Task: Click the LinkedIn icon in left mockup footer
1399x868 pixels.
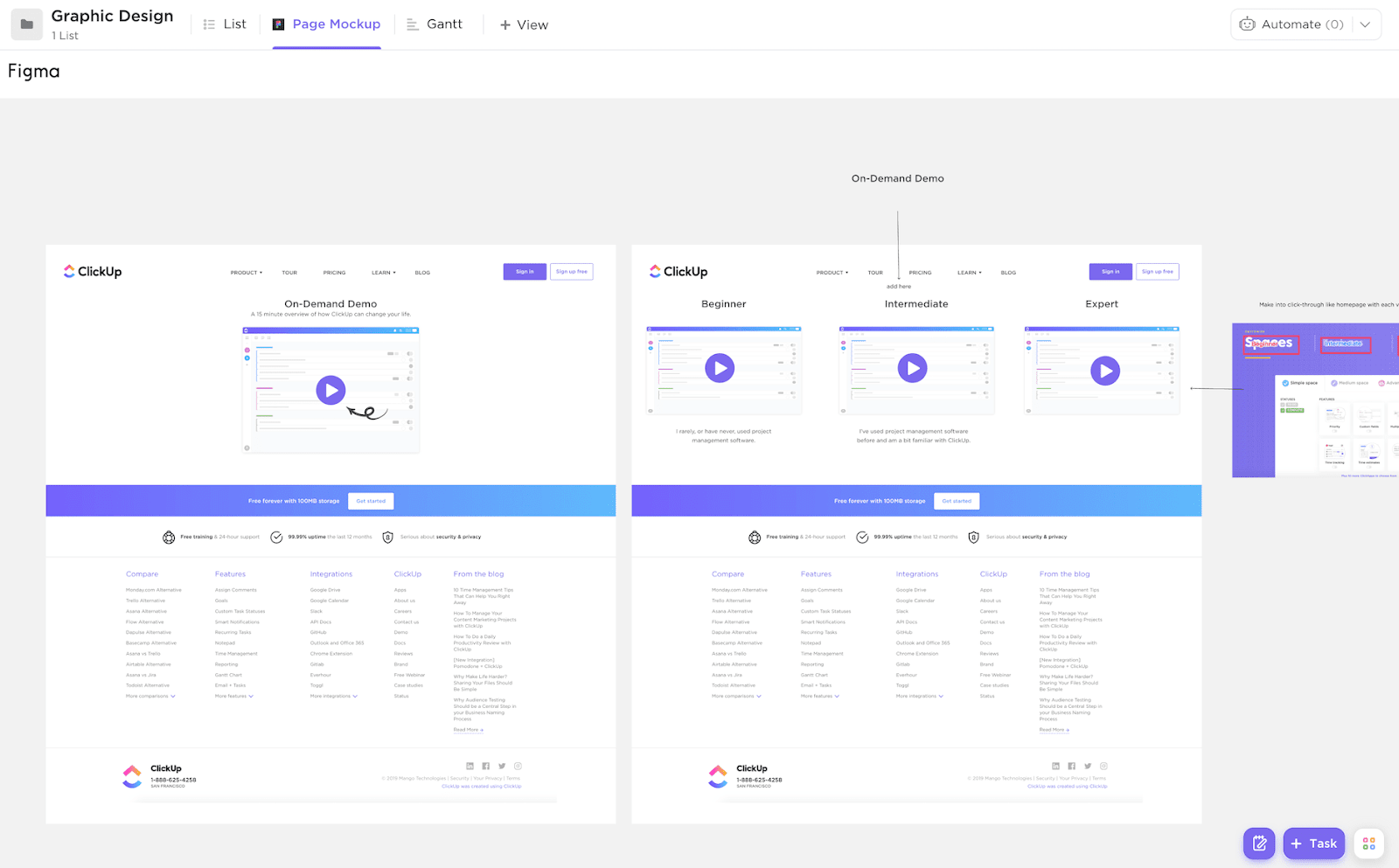Action: click(x=470, y=766)
